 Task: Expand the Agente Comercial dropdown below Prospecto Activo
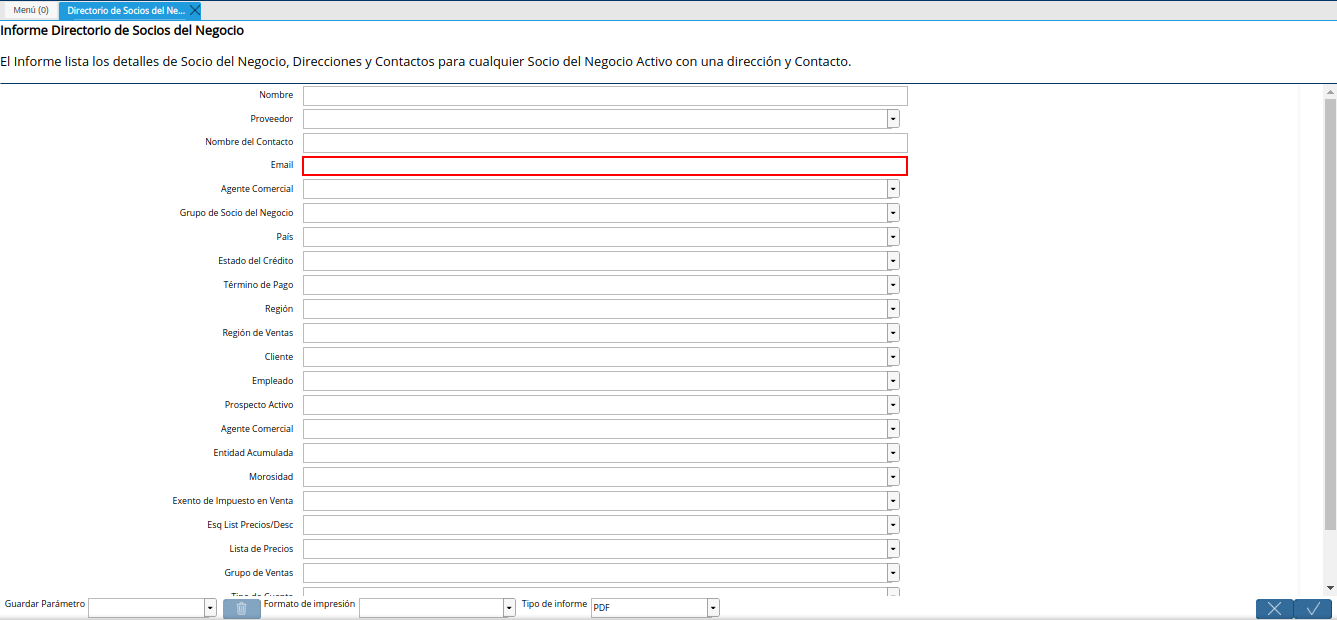click(x=893, y=429)
